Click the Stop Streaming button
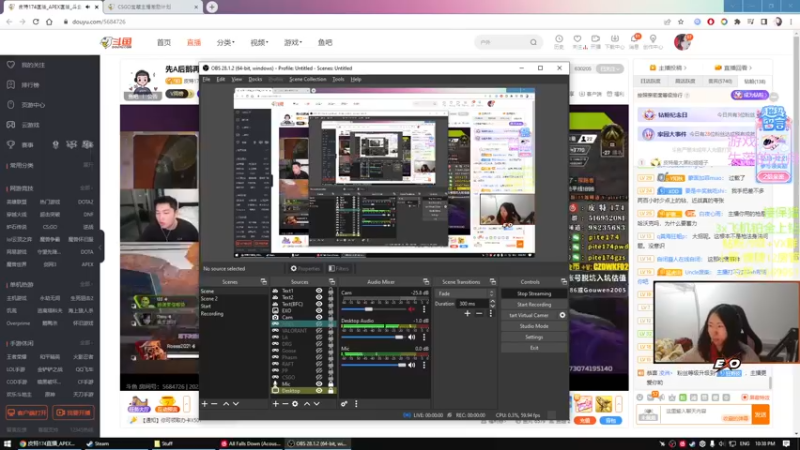800x450 pixels. 534,294
